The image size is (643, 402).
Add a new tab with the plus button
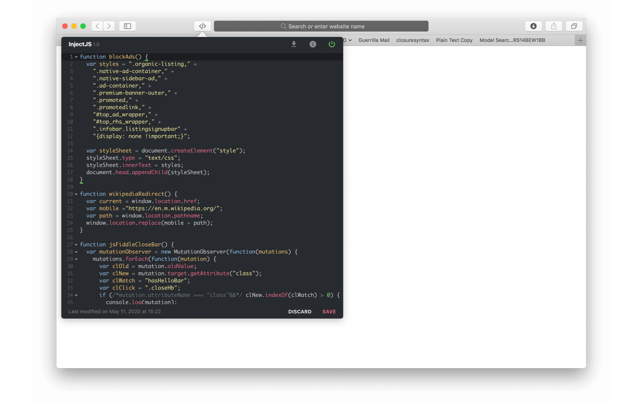coord(580,40)
